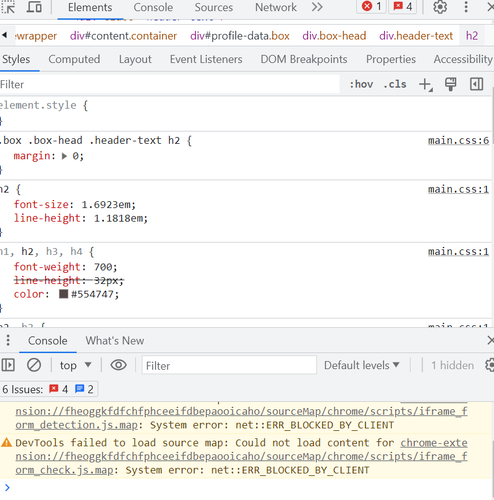Open the top JavaScript context dropdown
494x500 pixels.
tap(75, 365)
